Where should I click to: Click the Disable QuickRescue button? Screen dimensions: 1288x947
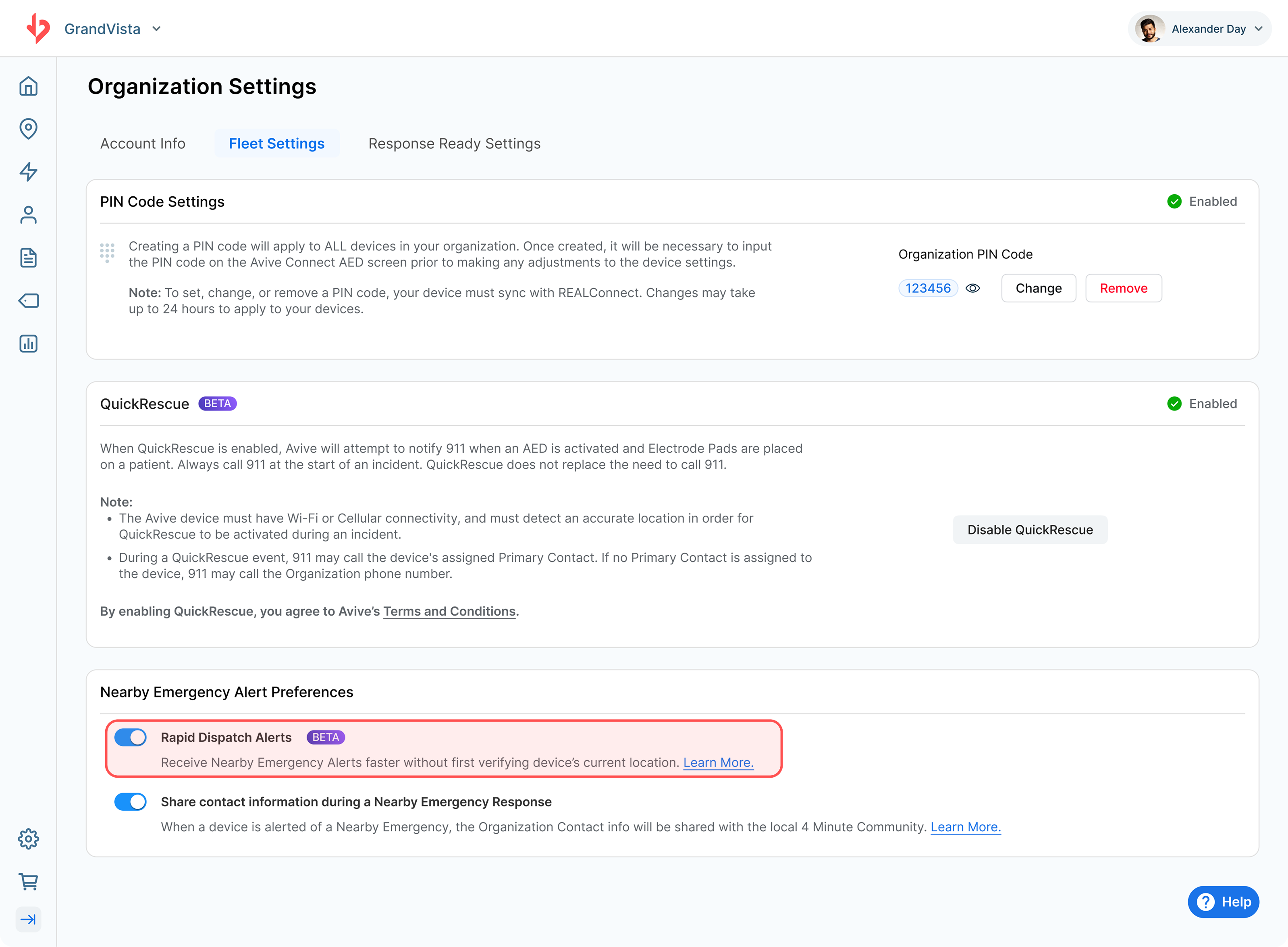1030,530
